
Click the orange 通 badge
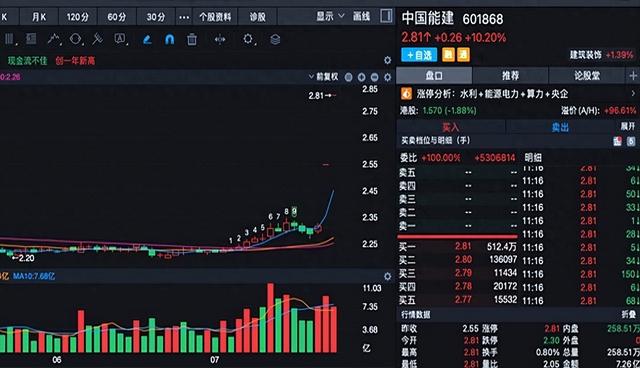(463, 55)
